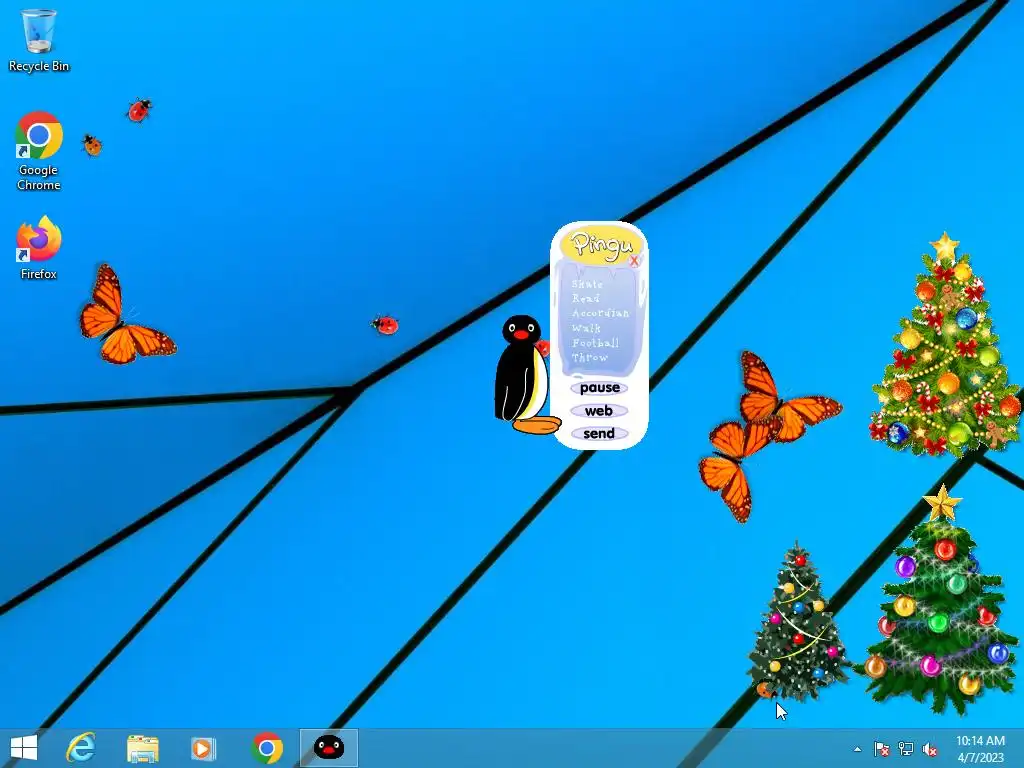Viewport: 1024px width, 768px height.
Task: Click the pause button
Action: 600,388
